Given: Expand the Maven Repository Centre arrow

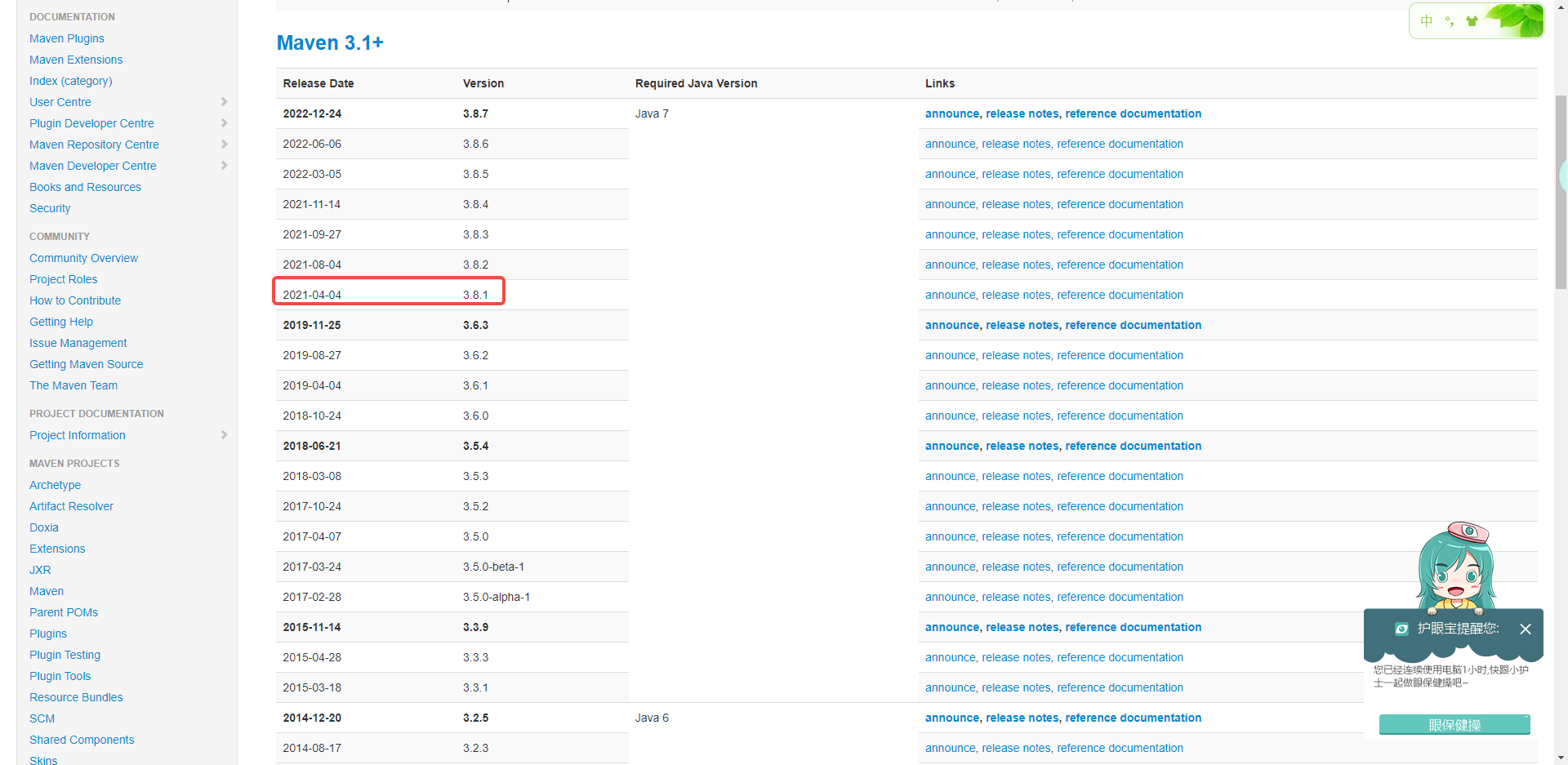Looking at the screenshot, I should pyautogui.click(x=224, y=145).
